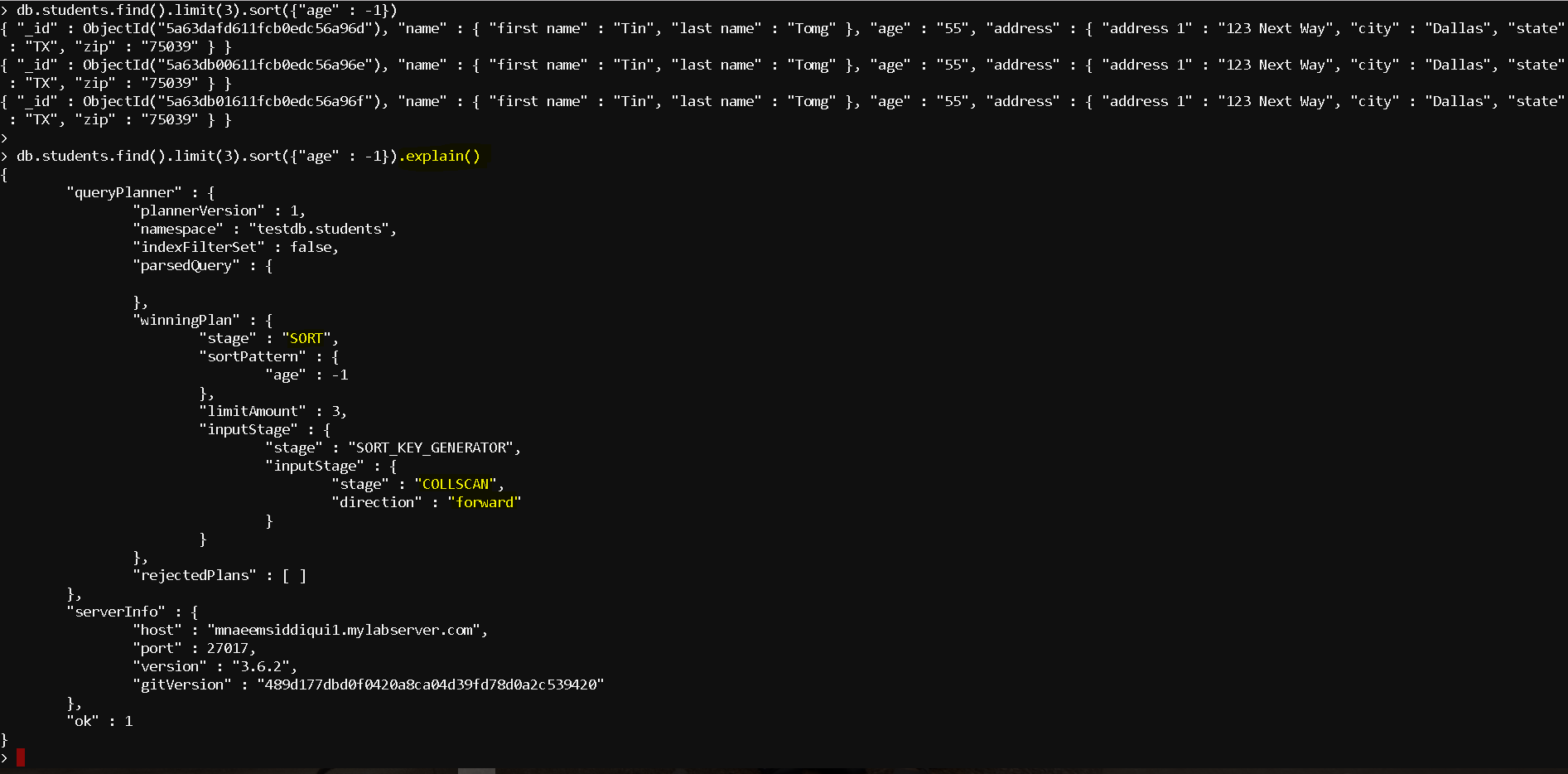Click the red cursor block at the prompt
The width and height of the screenshot is (1568, 774).
[x=21, y=757]
